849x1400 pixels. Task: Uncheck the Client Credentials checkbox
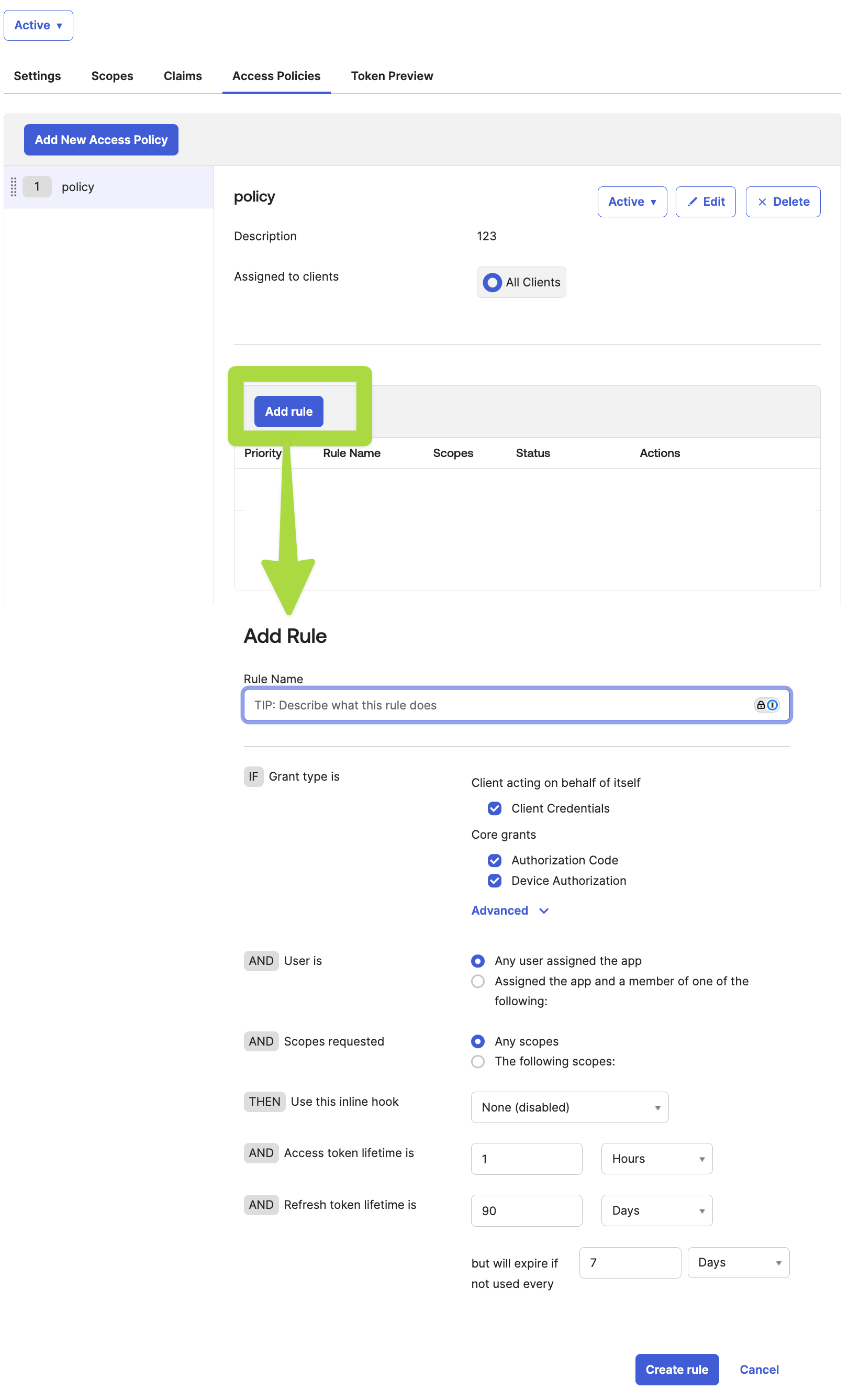[x=495, y=808]
